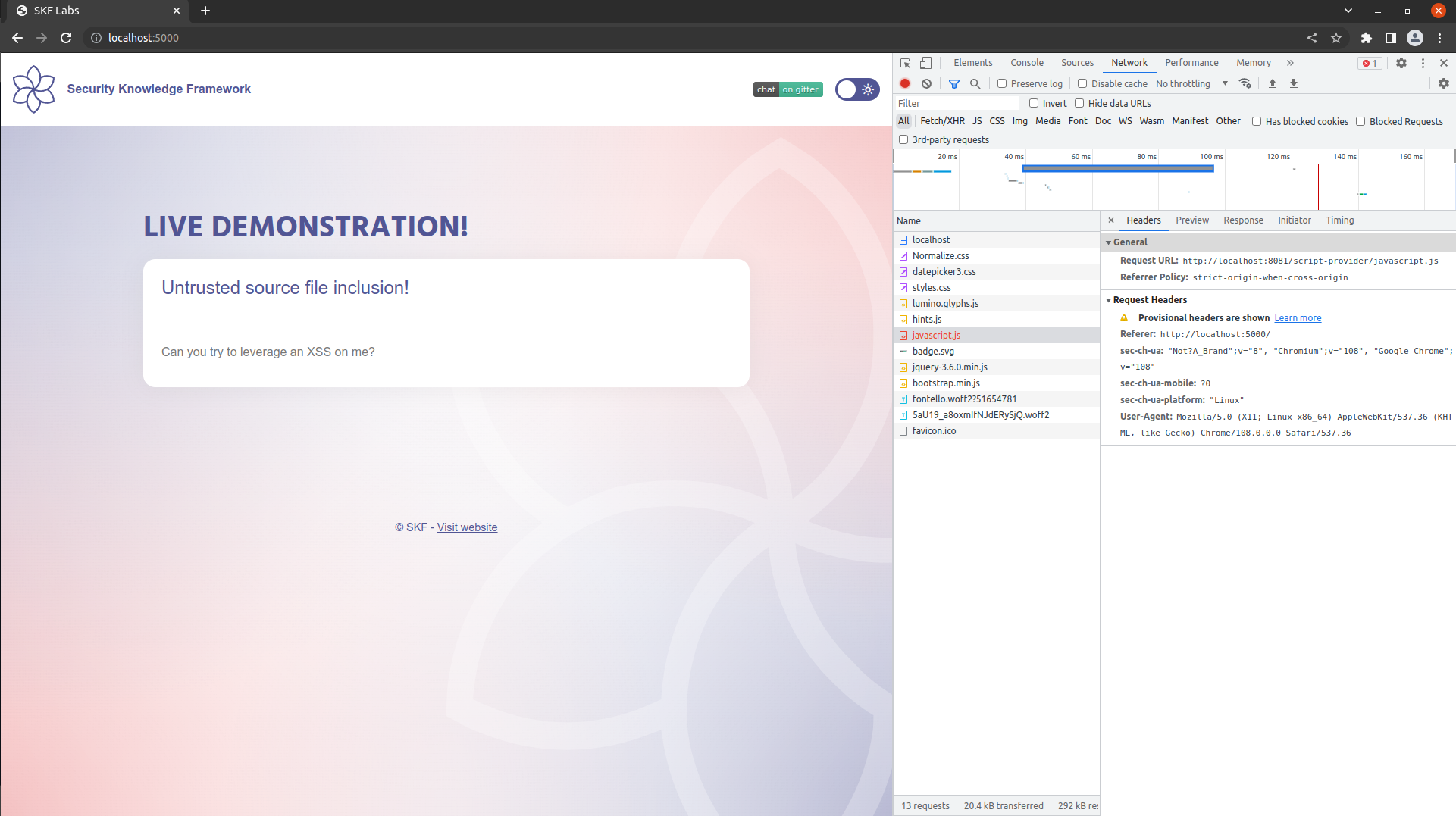The height and width of the screenshot is (816, 1456).
Task: Open the Response tab
Action: (x=1243, y=220)
